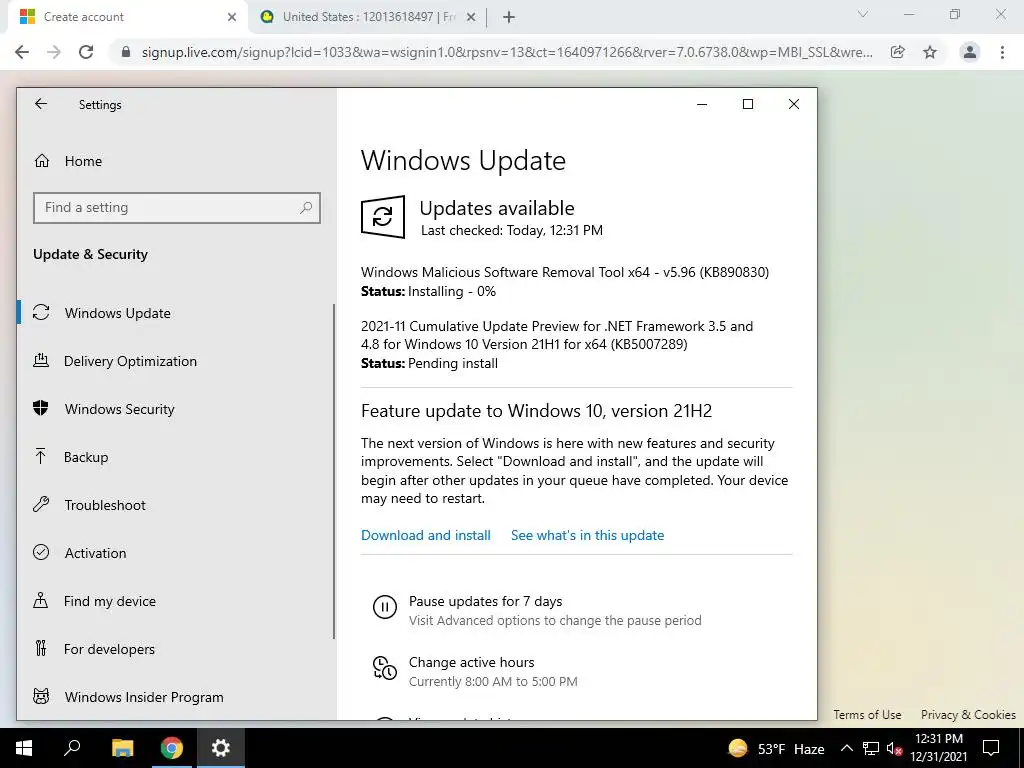1024x768 pixels.
Task: Click Terms of Use link
Action: [x=867, y=714]
